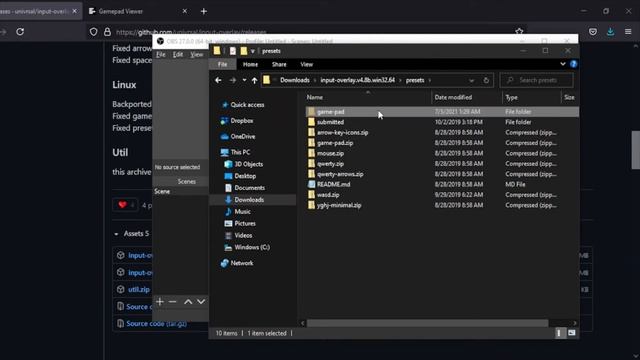Go forward in File Explorer
This screenshot has height=360, width=640.
pyautogui.click(x=233, y=80)
